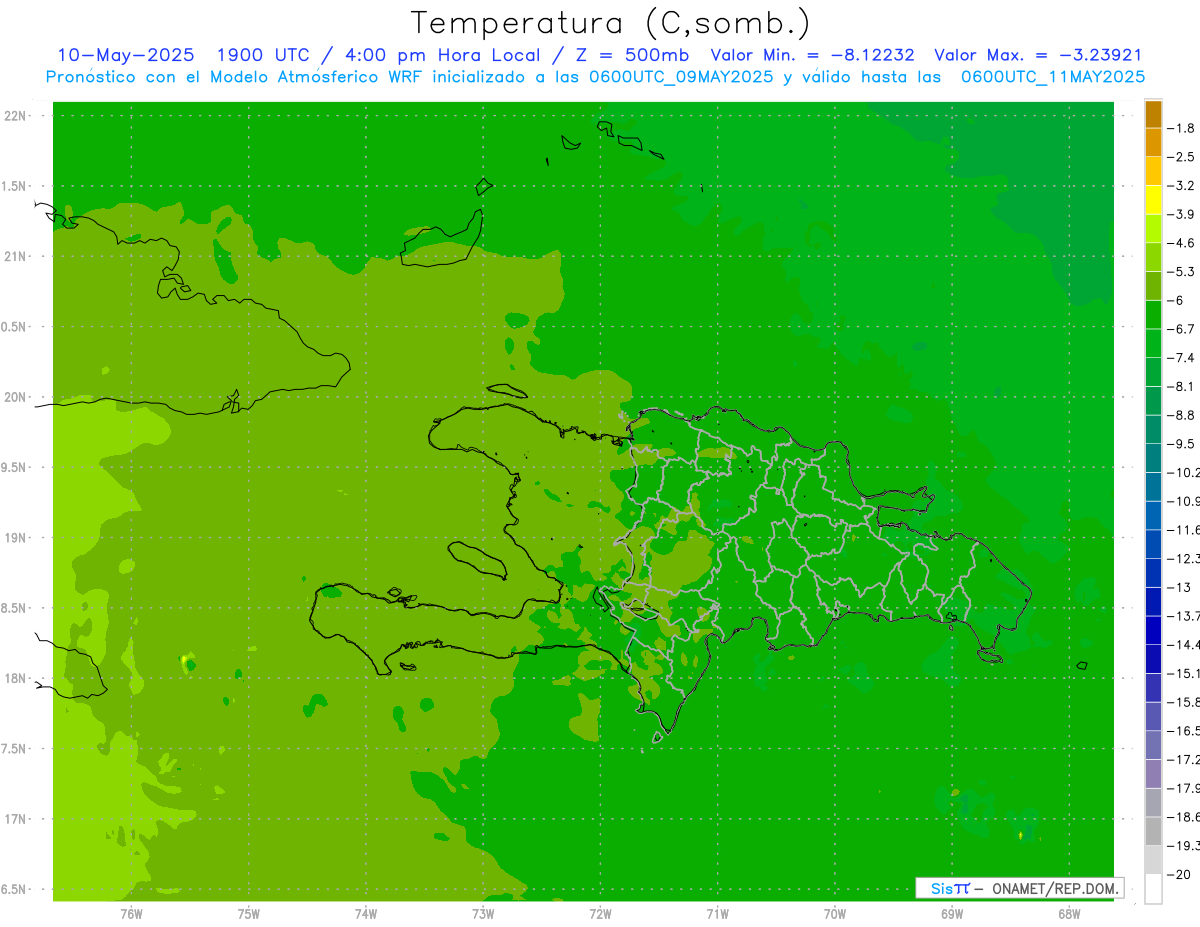Click the "19N" latitude axis label
1200x927 pixels.
coord(14,538)
